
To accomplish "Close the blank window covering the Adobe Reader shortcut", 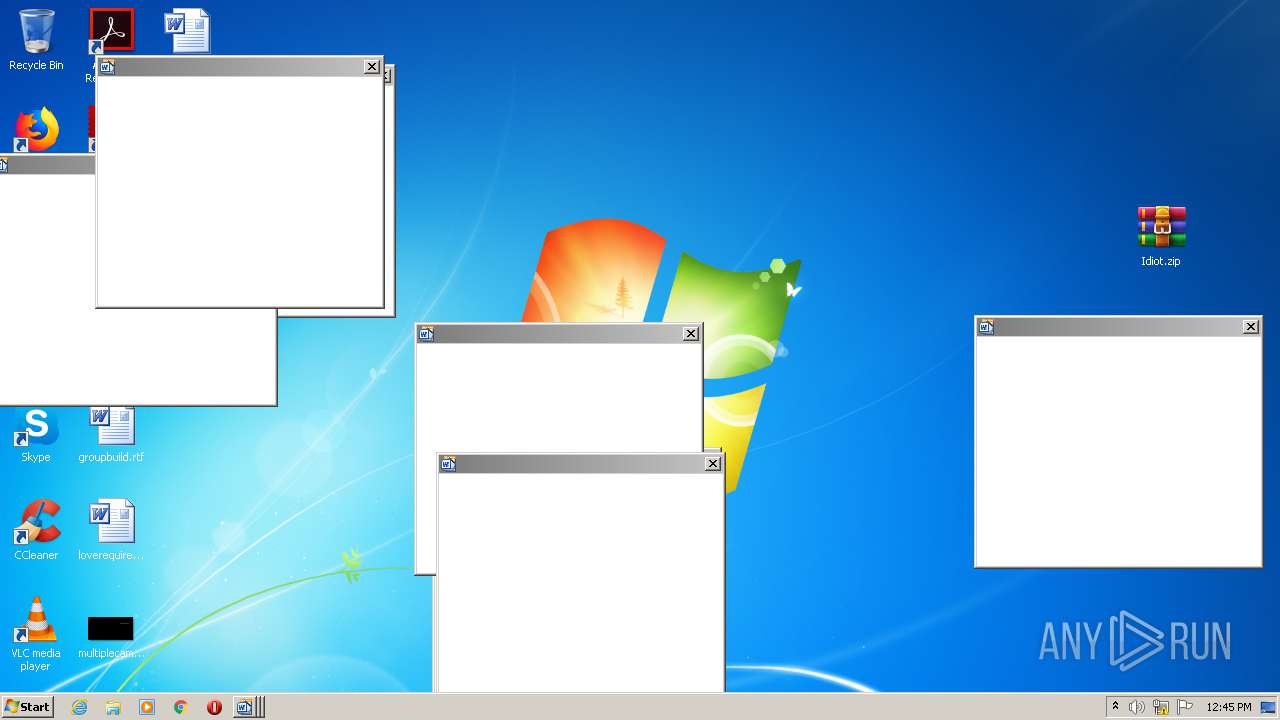I will click(x=372, y=67).
